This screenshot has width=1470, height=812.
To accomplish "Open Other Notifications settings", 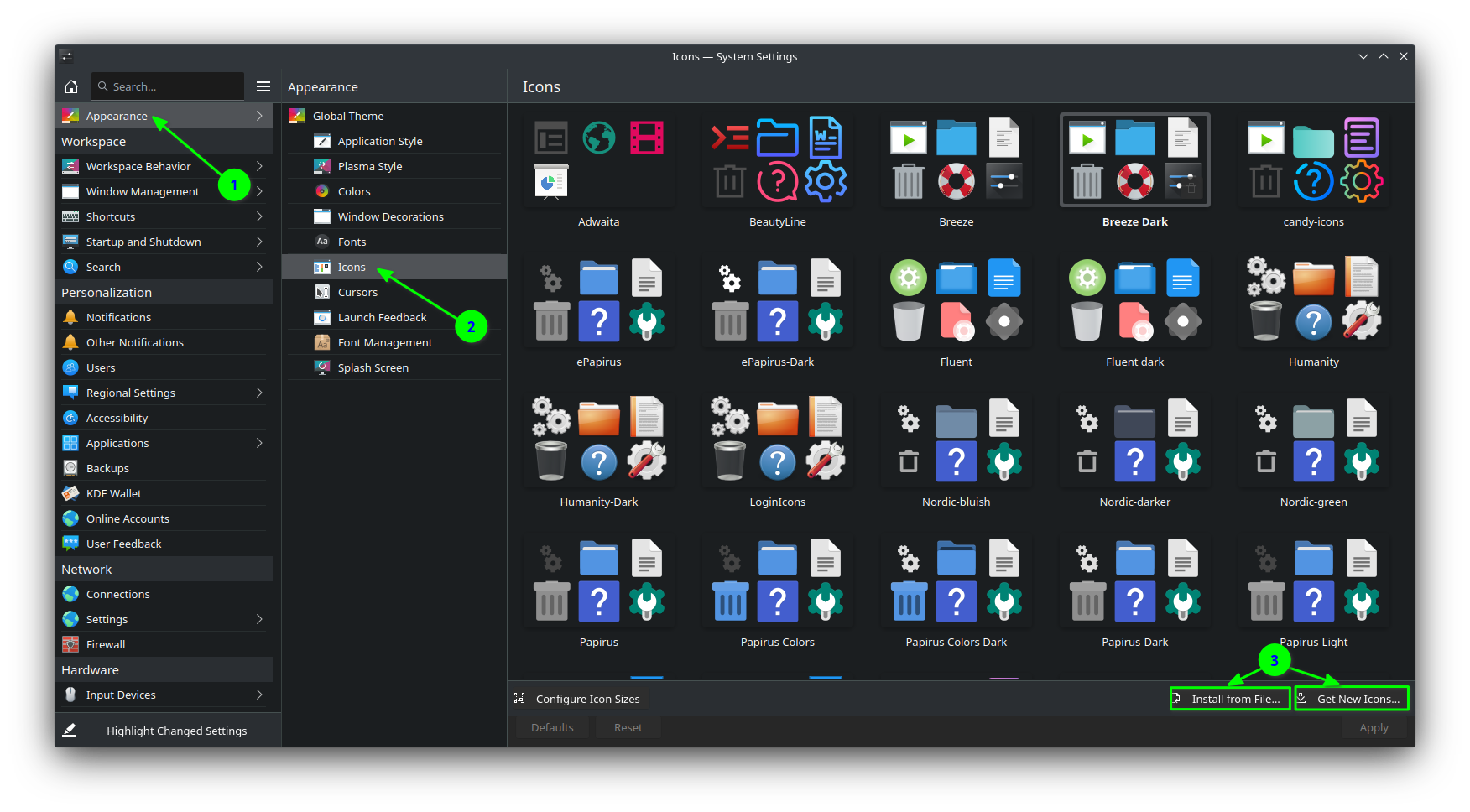I will (x=164, y=342).
